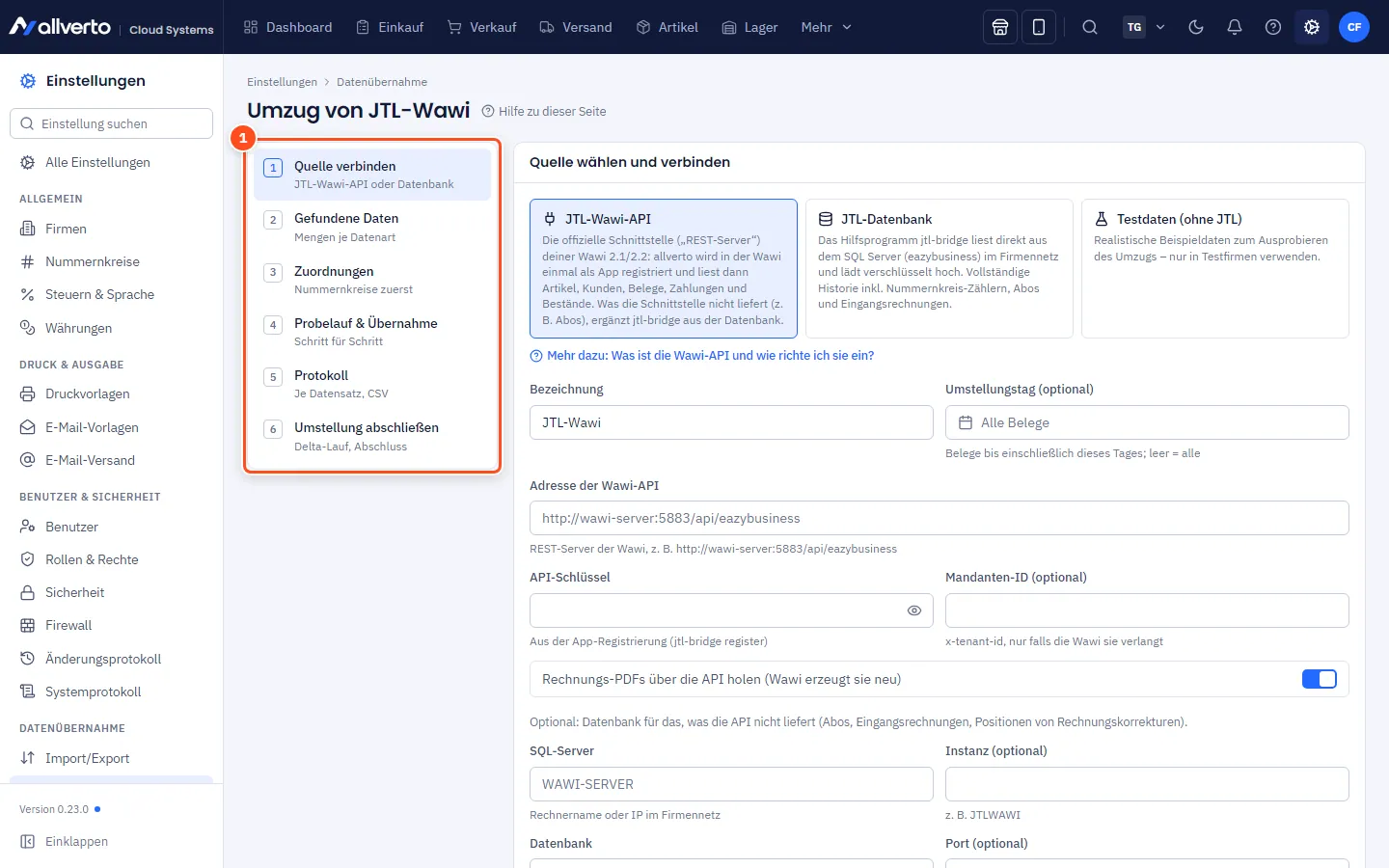This screenshot has height=868, width=1389.
Task: Open help question mark icon in top bar
Action: 1273,27
